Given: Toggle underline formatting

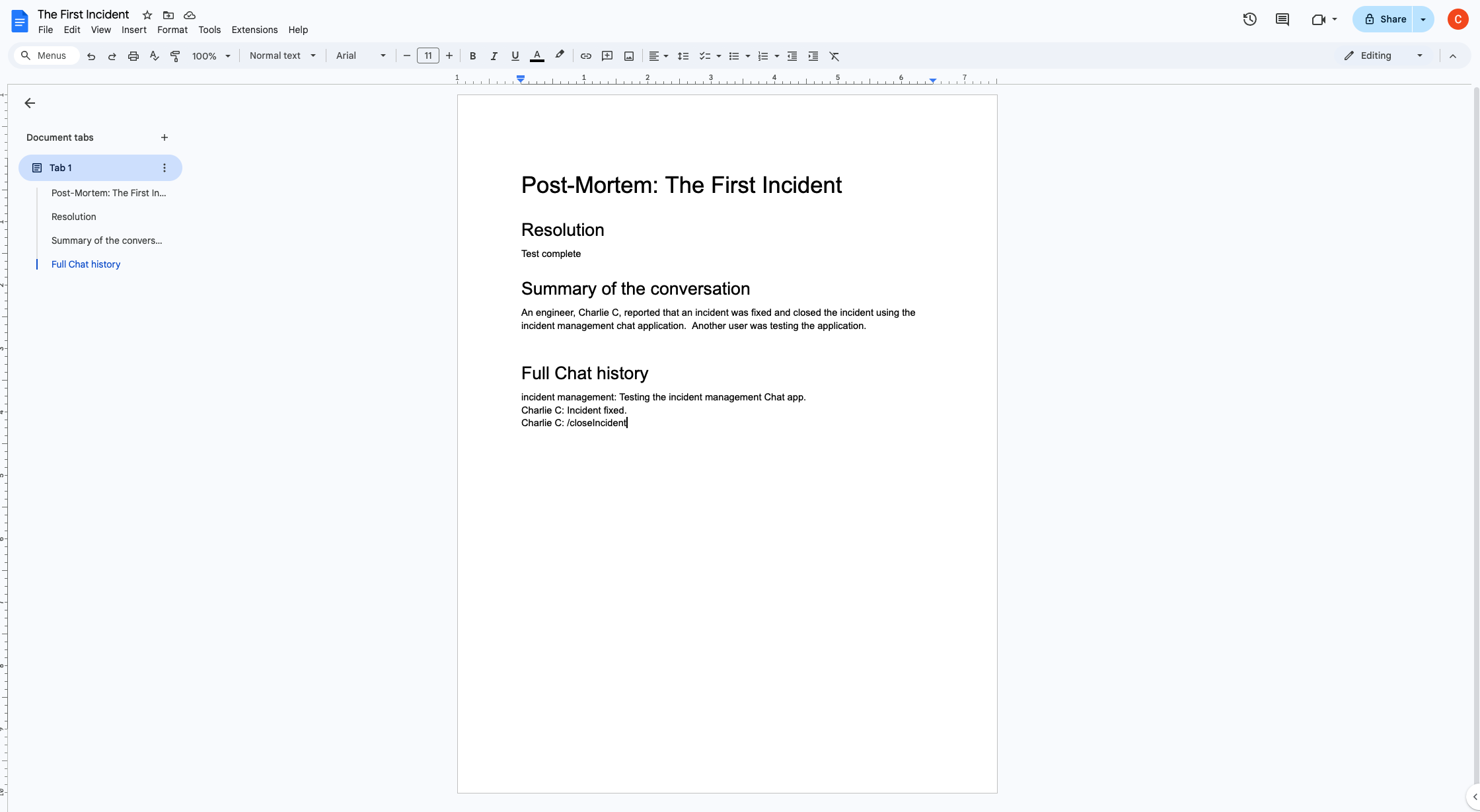Looking at the screenshot, I should pos(515,55).
